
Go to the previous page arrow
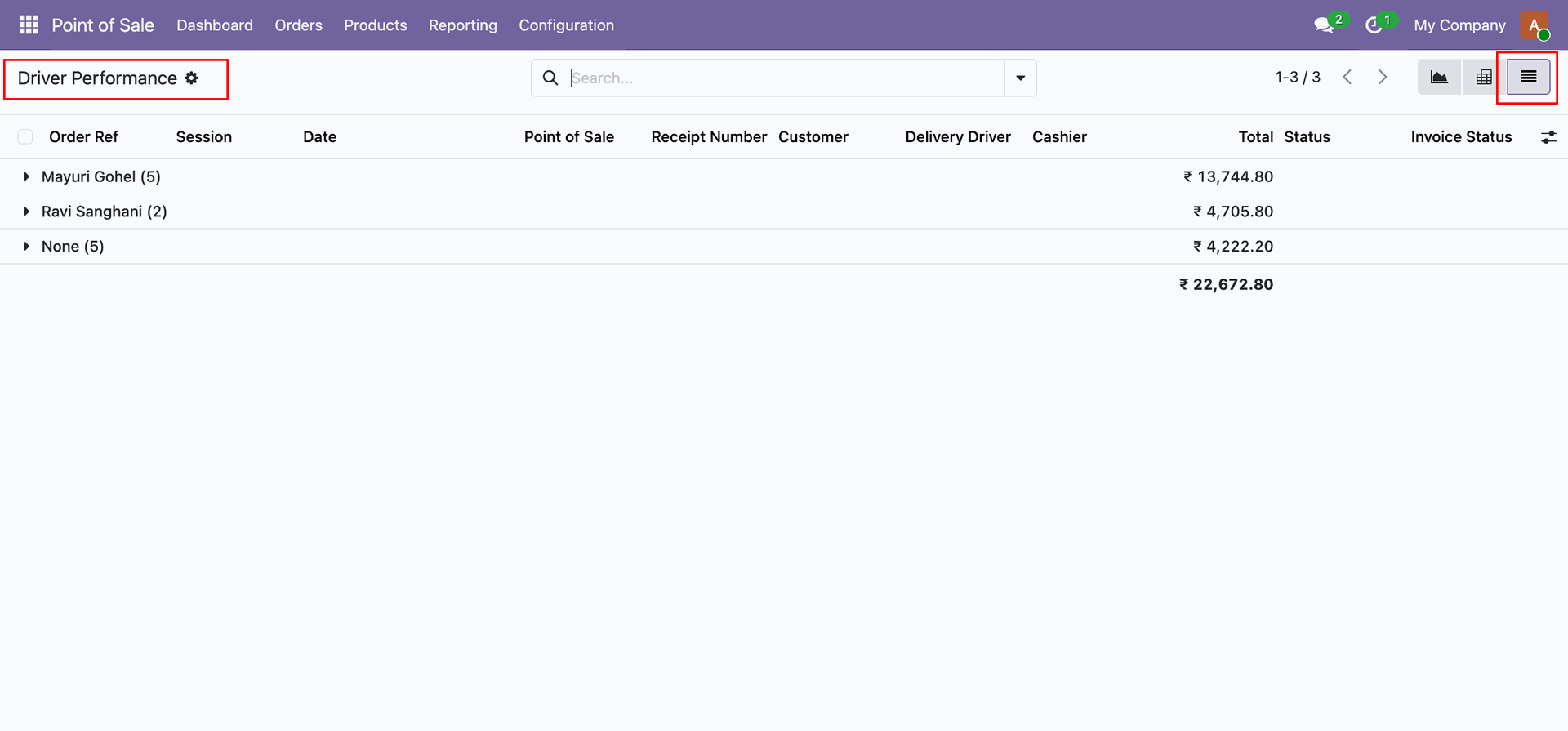tap(1347, 78)
